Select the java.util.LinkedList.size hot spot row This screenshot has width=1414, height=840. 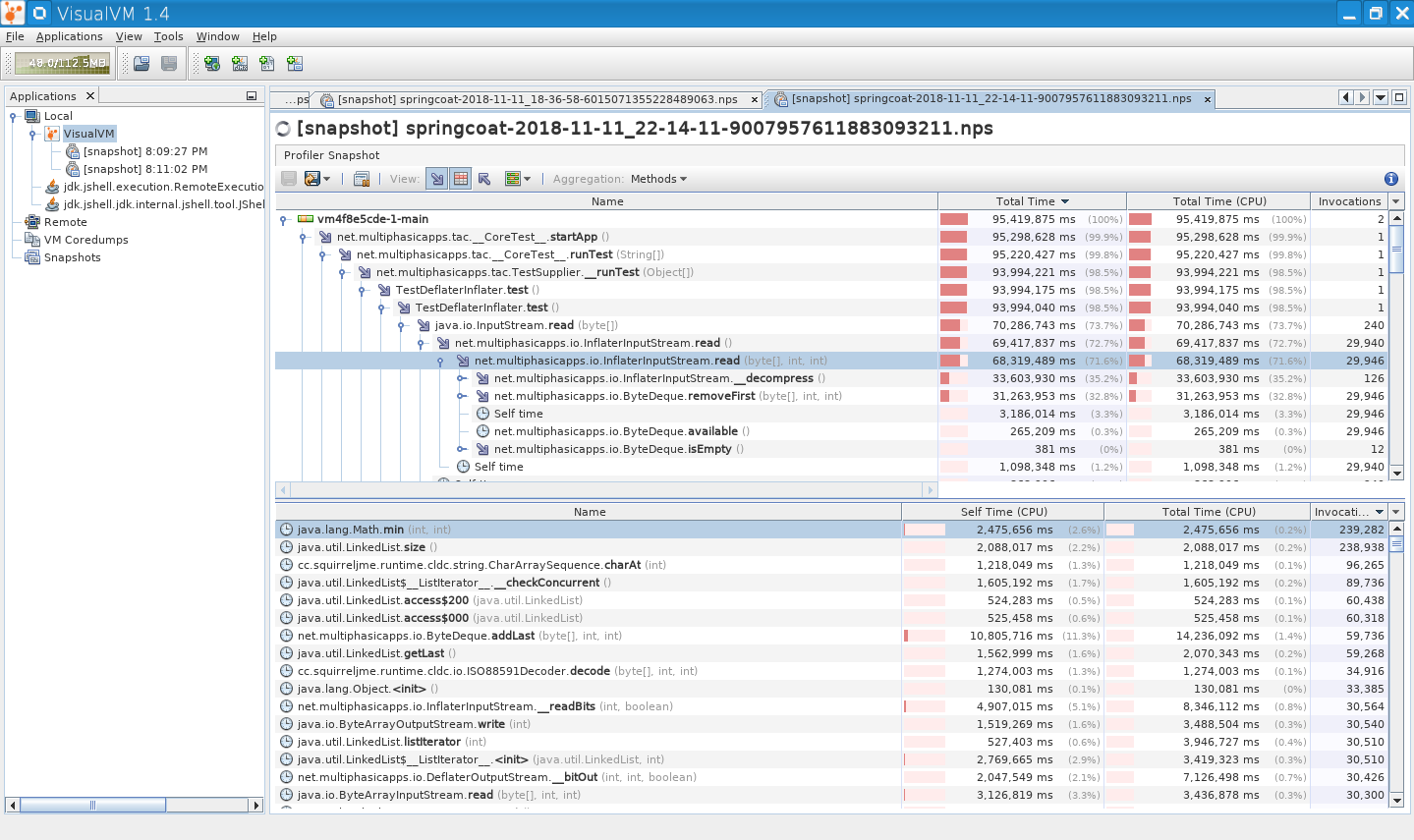[x=831, y=547]
